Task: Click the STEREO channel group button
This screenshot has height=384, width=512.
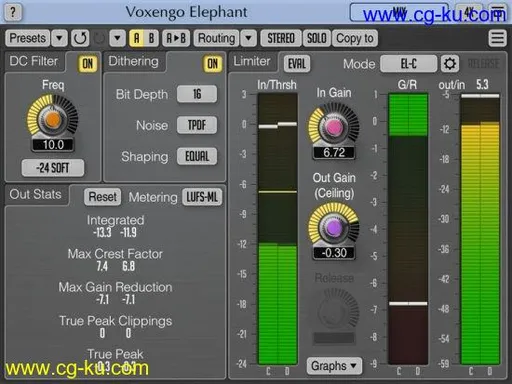Action: (281, 38)
